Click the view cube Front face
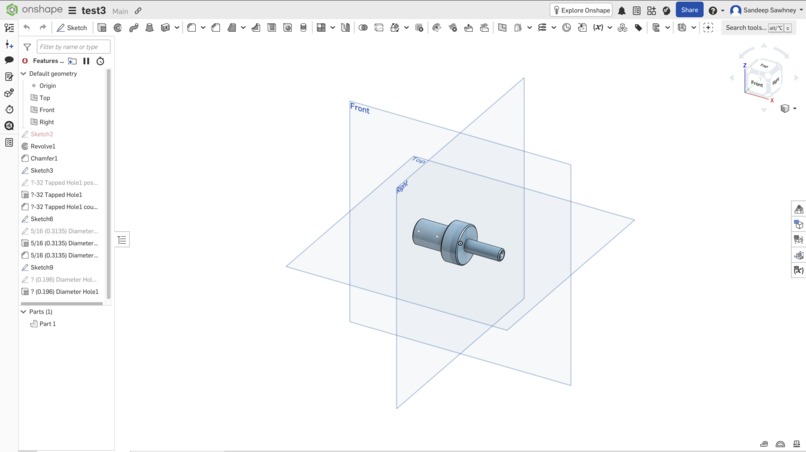Image resolution: width=806 pixels, height=452 pixels. click(x=757, y=83)
